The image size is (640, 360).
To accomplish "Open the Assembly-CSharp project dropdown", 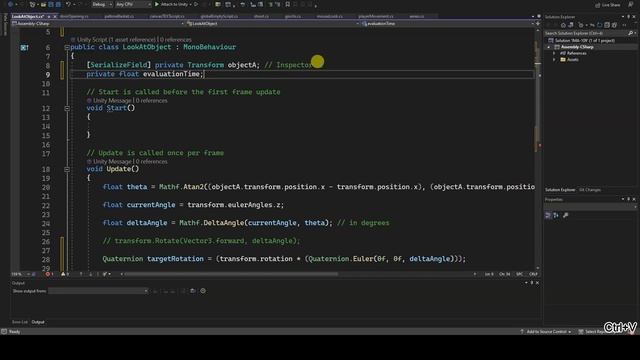I will 98,24.
